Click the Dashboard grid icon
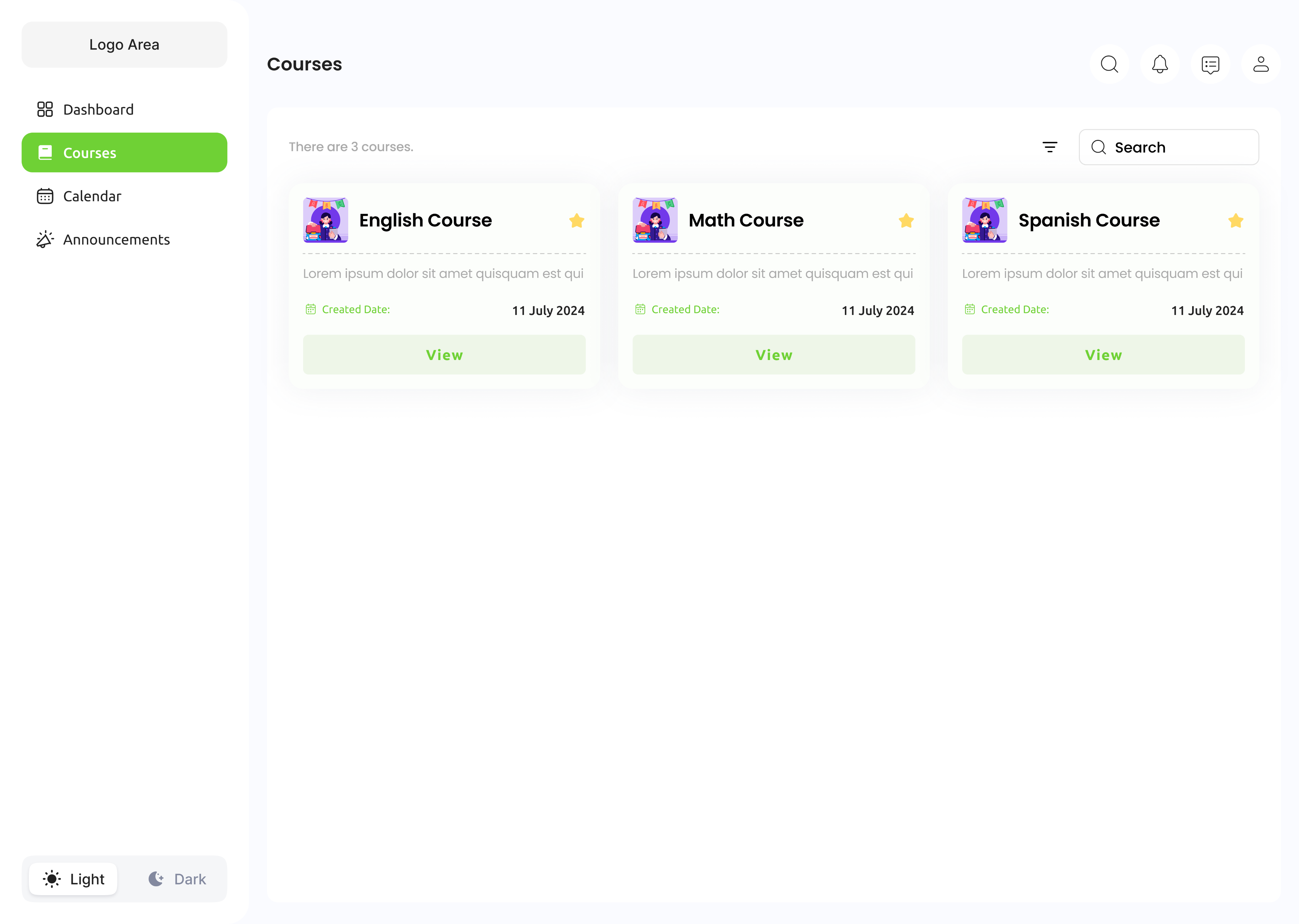 click(45, 109)
